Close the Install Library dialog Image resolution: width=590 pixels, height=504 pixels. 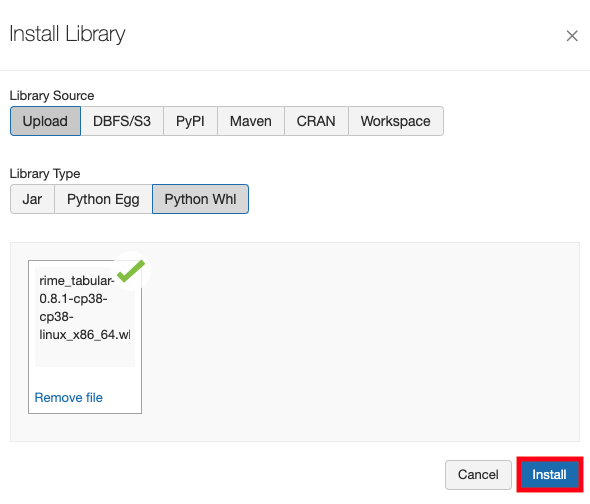(x=572, y=36)
